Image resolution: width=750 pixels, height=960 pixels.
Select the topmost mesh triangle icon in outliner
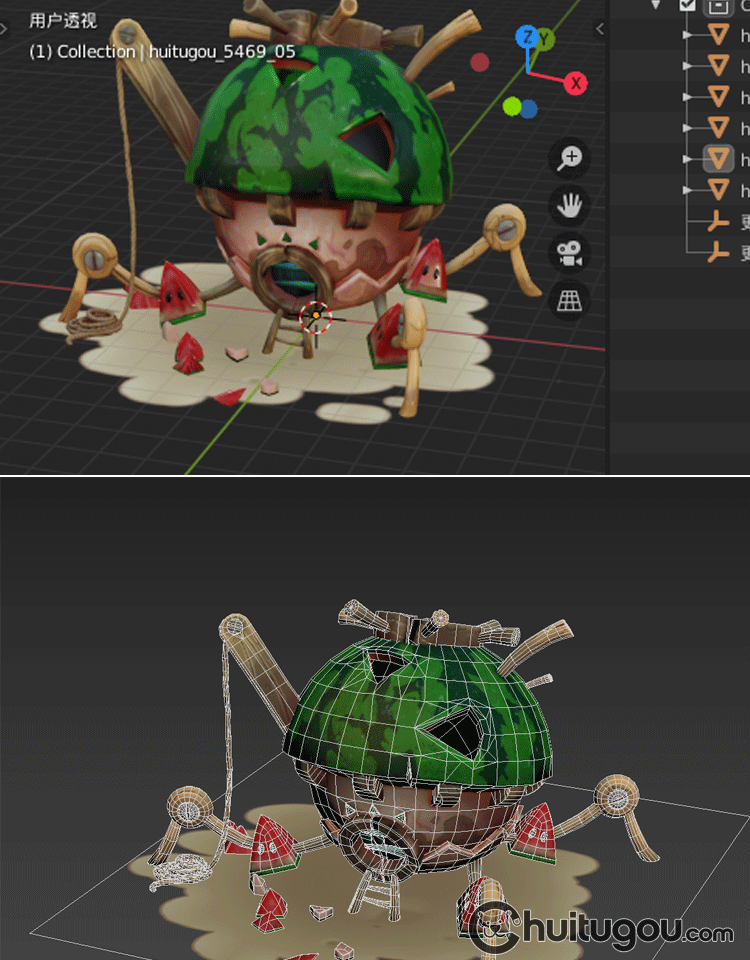click(x=718, y=34)
